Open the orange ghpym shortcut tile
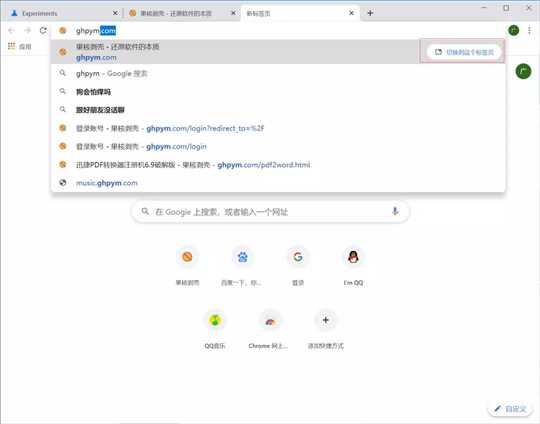The height and width of the screenshot is (424, 540). (187, 257)
